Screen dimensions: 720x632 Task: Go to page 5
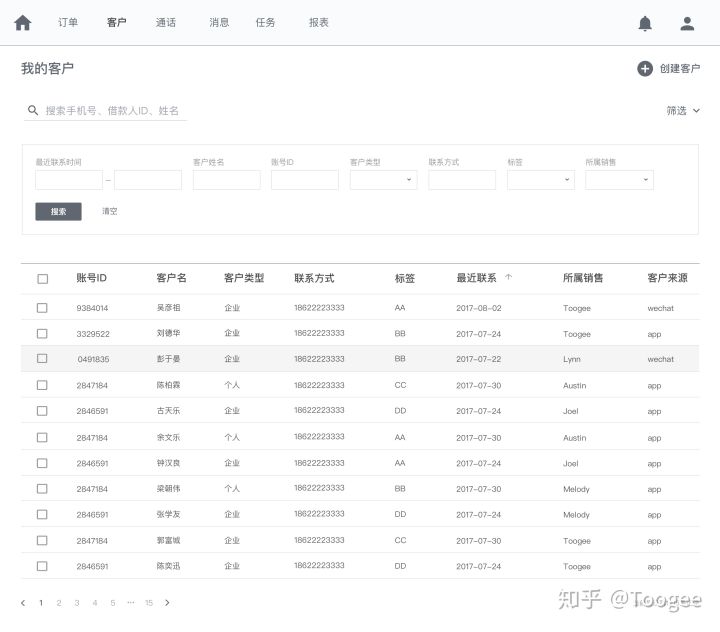coord(112,603)
